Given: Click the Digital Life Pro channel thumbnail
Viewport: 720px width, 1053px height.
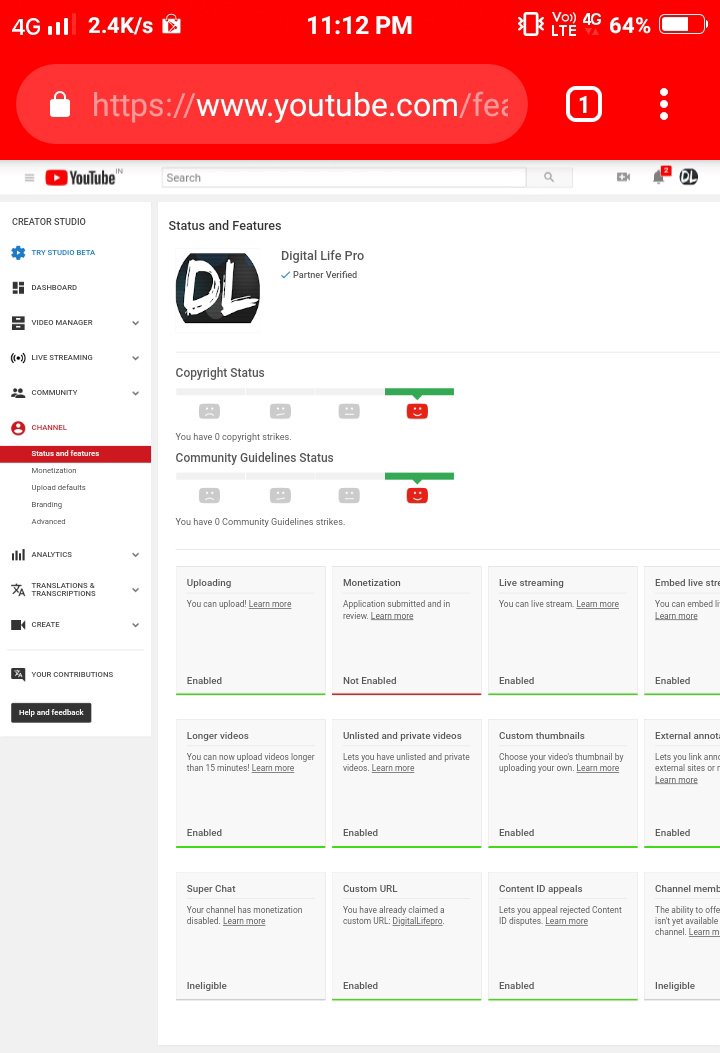Looking at the screenshot, I should [x=218, y=289].
